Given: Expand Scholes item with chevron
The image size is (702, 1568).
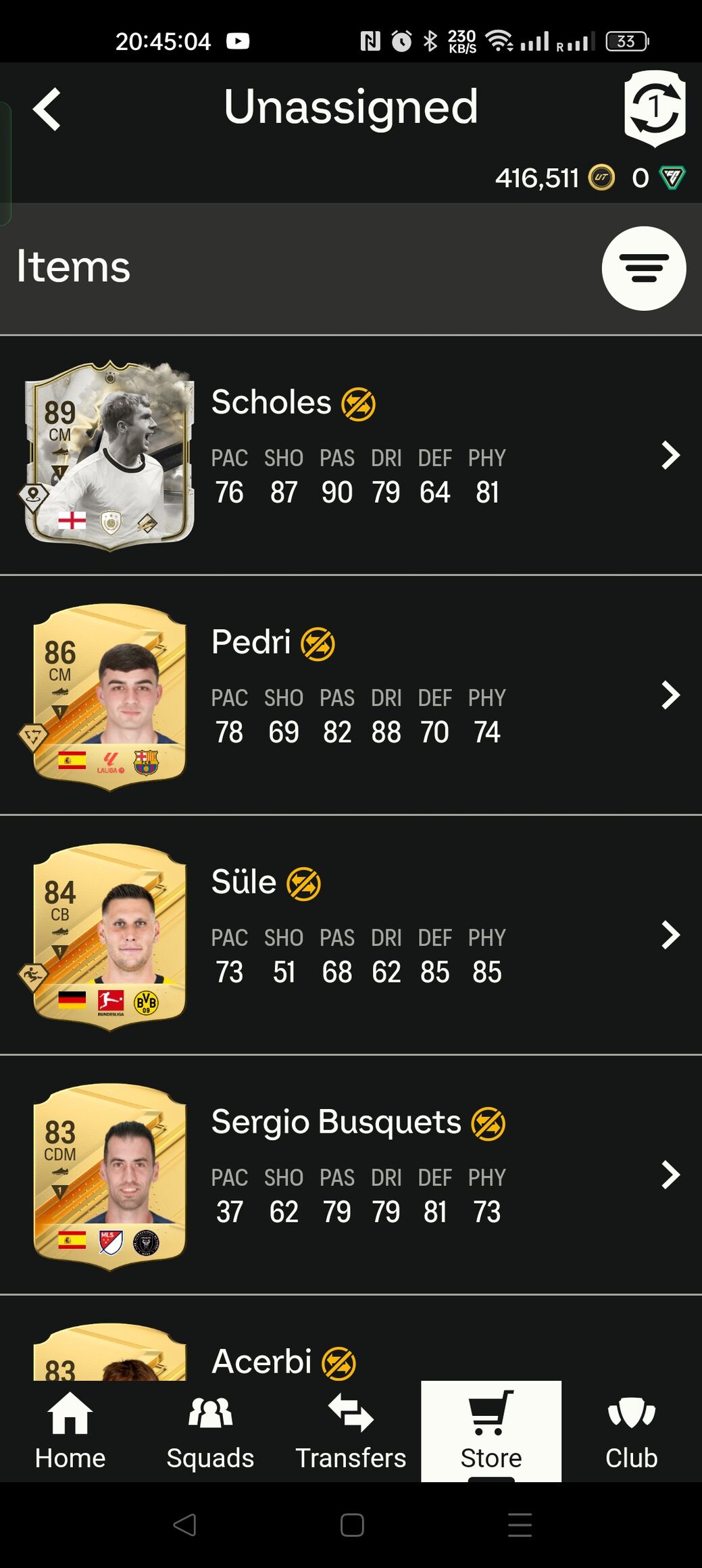Looking at the screenshot, I should [x=670, y=456].
